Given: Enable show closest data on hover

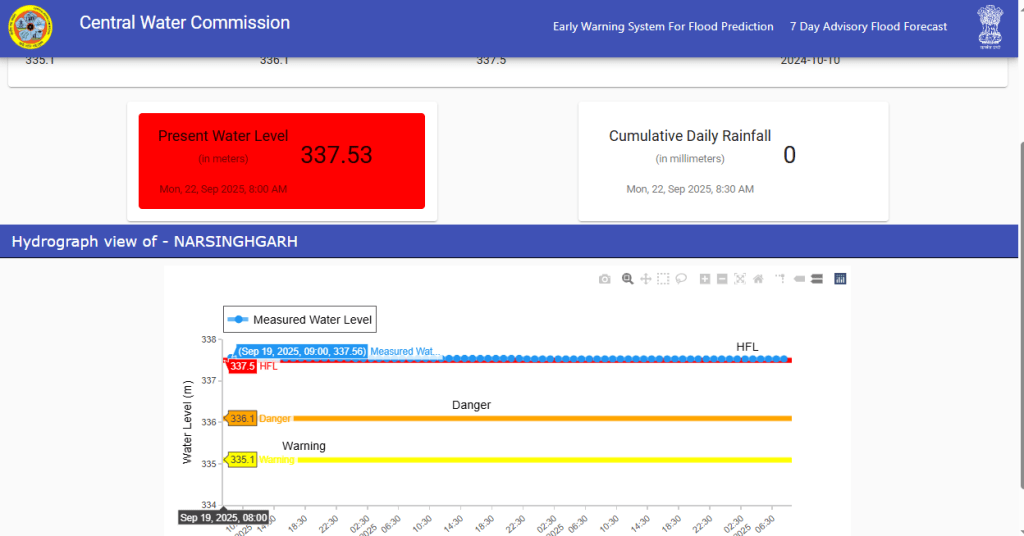Looking at the screenshot, I should pyautogui.click(x=799, y=279).
